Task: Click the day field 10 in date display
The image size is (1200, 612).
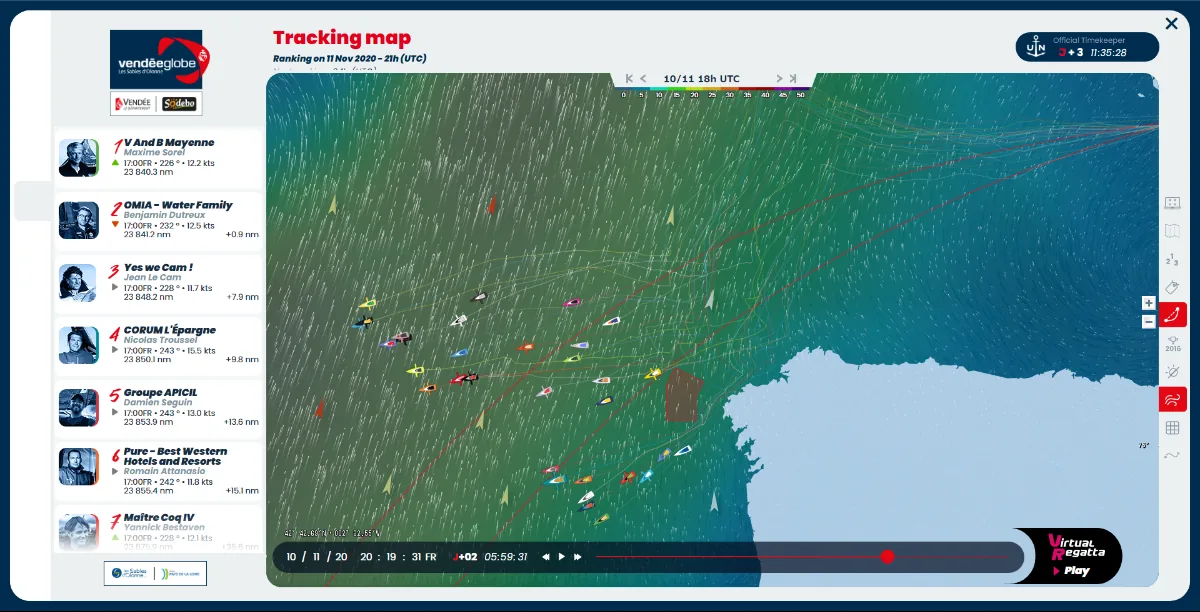Action: tap(291, 557)
